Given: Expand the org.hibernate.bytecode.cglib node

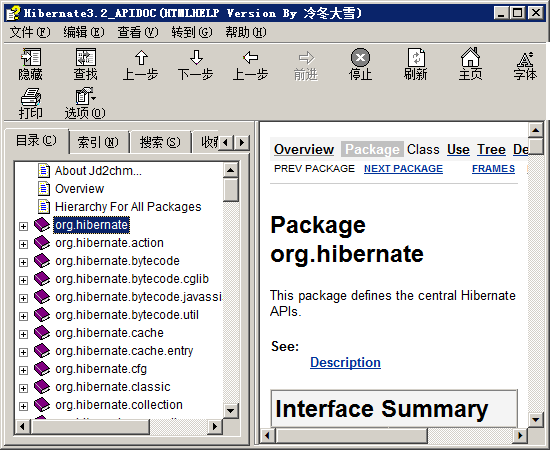Looking at the screenshot, I should [23, 280].
